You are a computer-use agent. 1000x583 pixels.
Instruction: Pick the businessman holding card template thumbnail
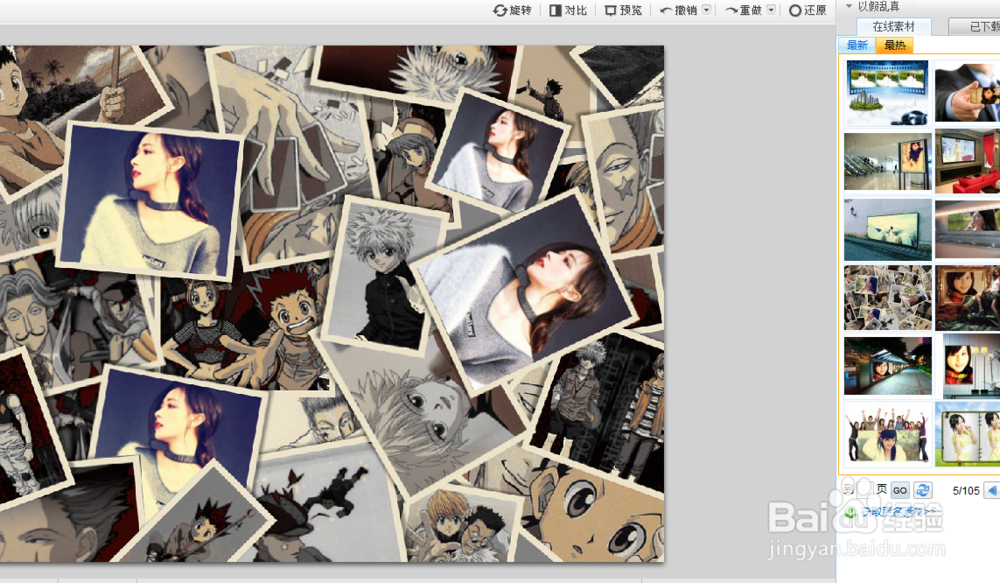pos(967,92)
